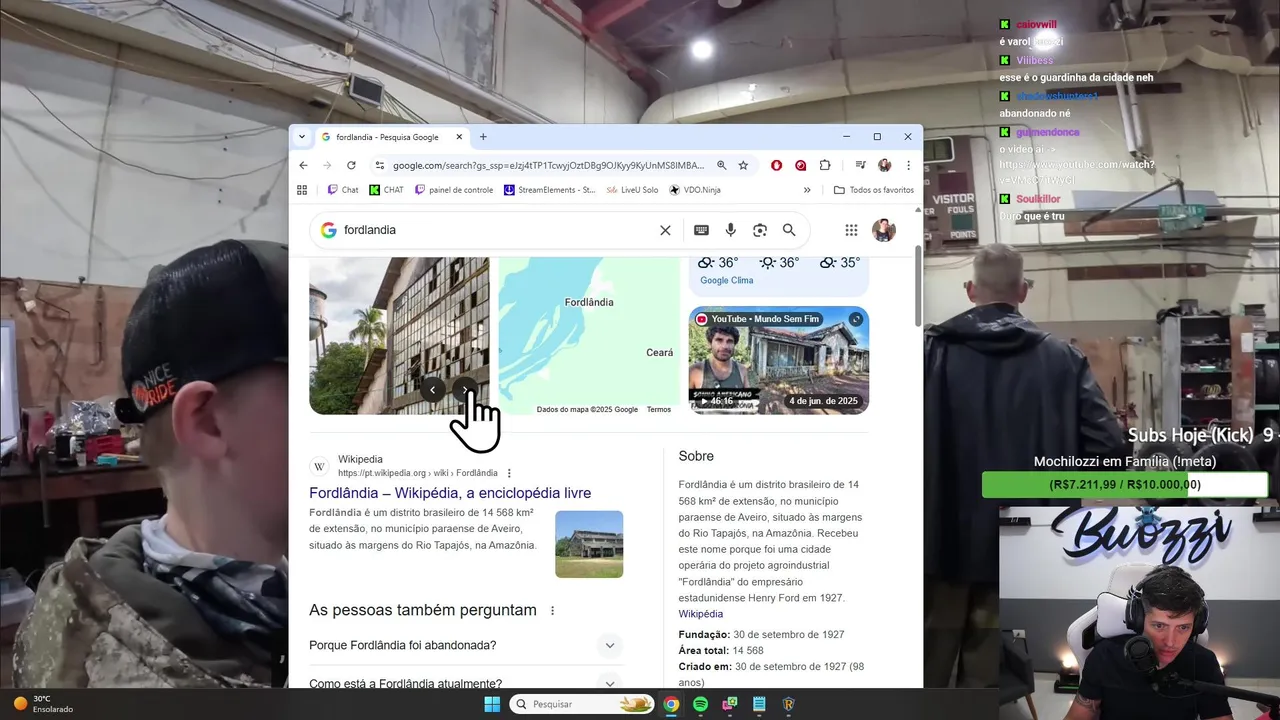Click the Windows taskbar 'Pesquisar' search box
The width and height of the screenshot is (1280, 720).
pos(582,704)
